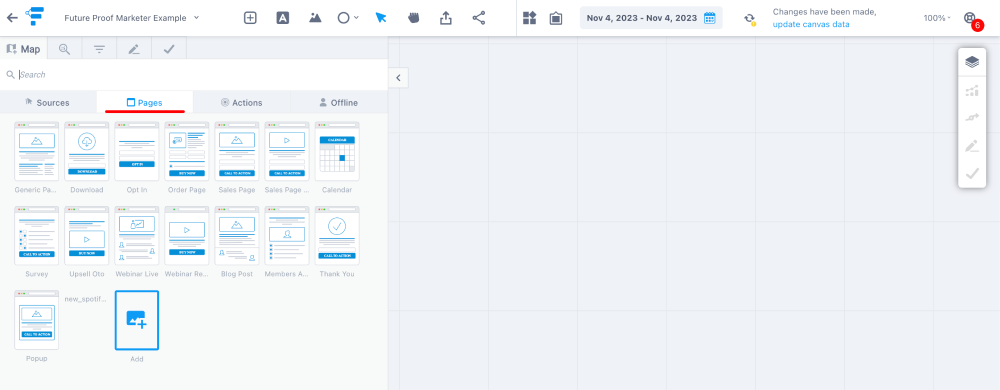The image size is (1000, 390).
Task: Click the forecast arrow icon in right toolbar
Action: click(972, 118)
